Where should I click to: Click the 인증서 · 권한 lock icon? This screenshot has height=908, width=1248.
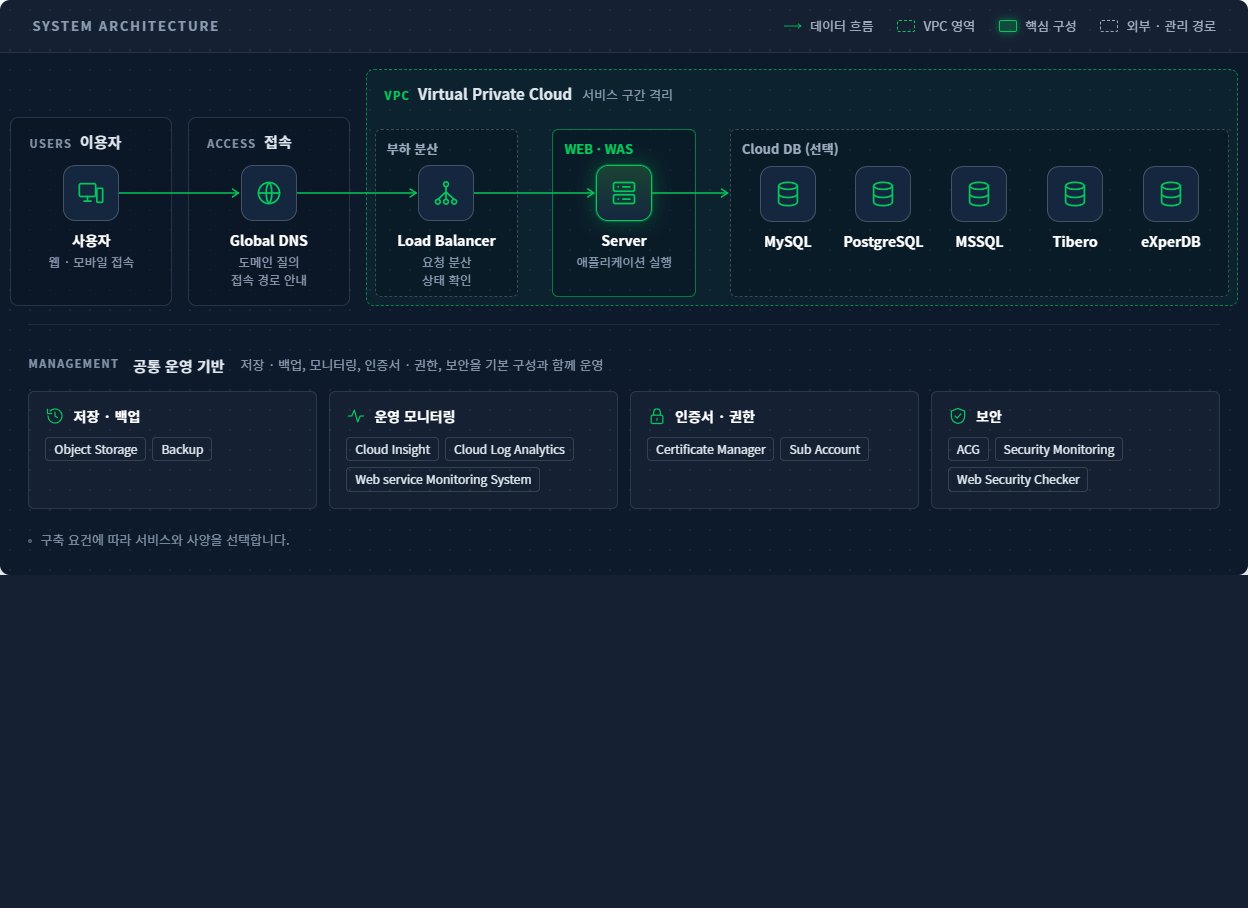[x=657, y=416]
